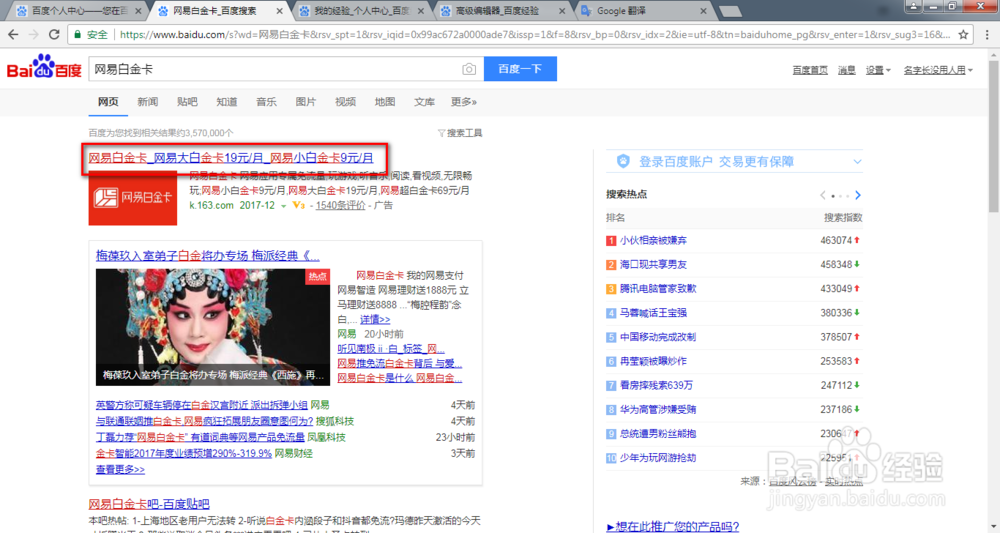Open the Chrome three-dot menu
Image resolution: width=1000 pixels, height=533 pixels.
tap(987, 34)
